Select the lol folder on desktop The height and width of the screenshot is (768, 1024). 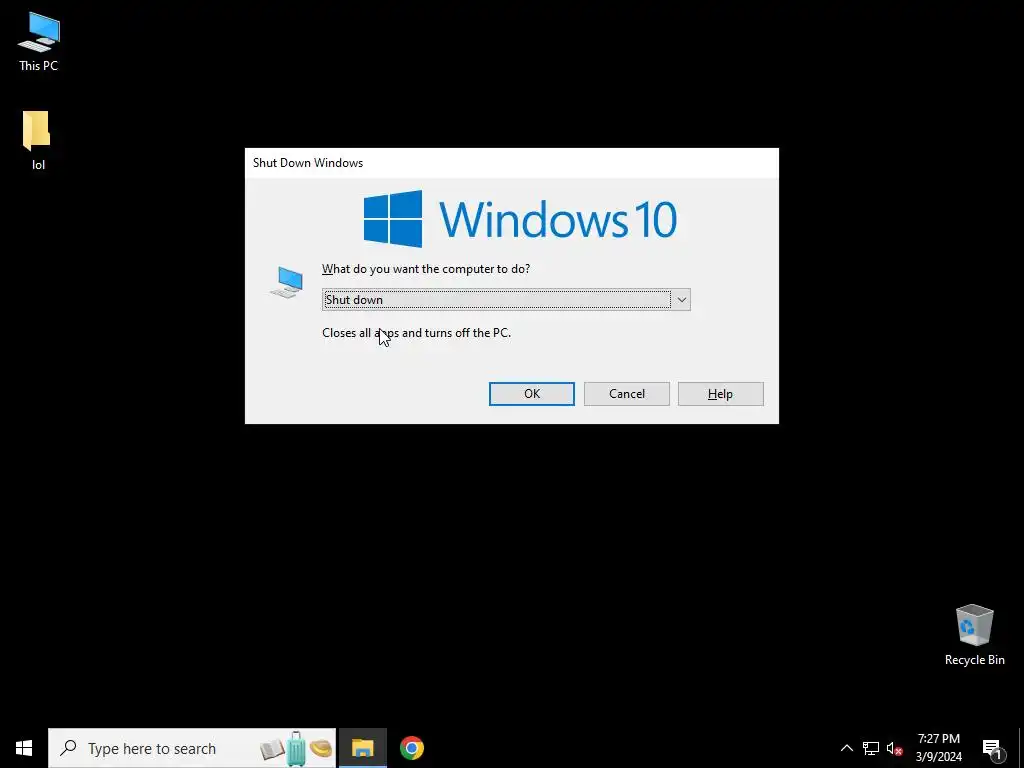38,140
